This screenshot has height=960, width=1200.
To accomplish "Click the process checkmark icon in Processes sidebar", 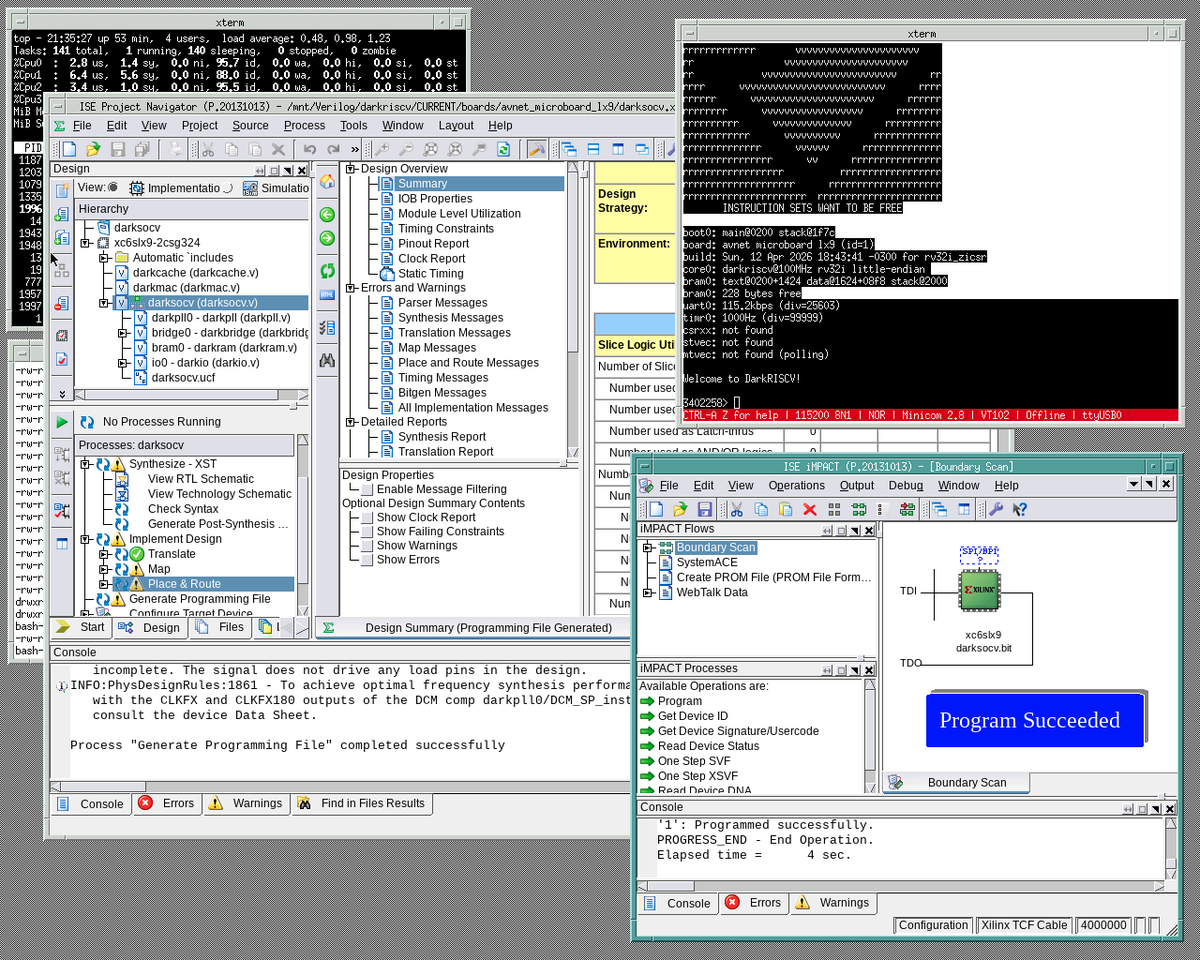I will [x=62, y=512].
